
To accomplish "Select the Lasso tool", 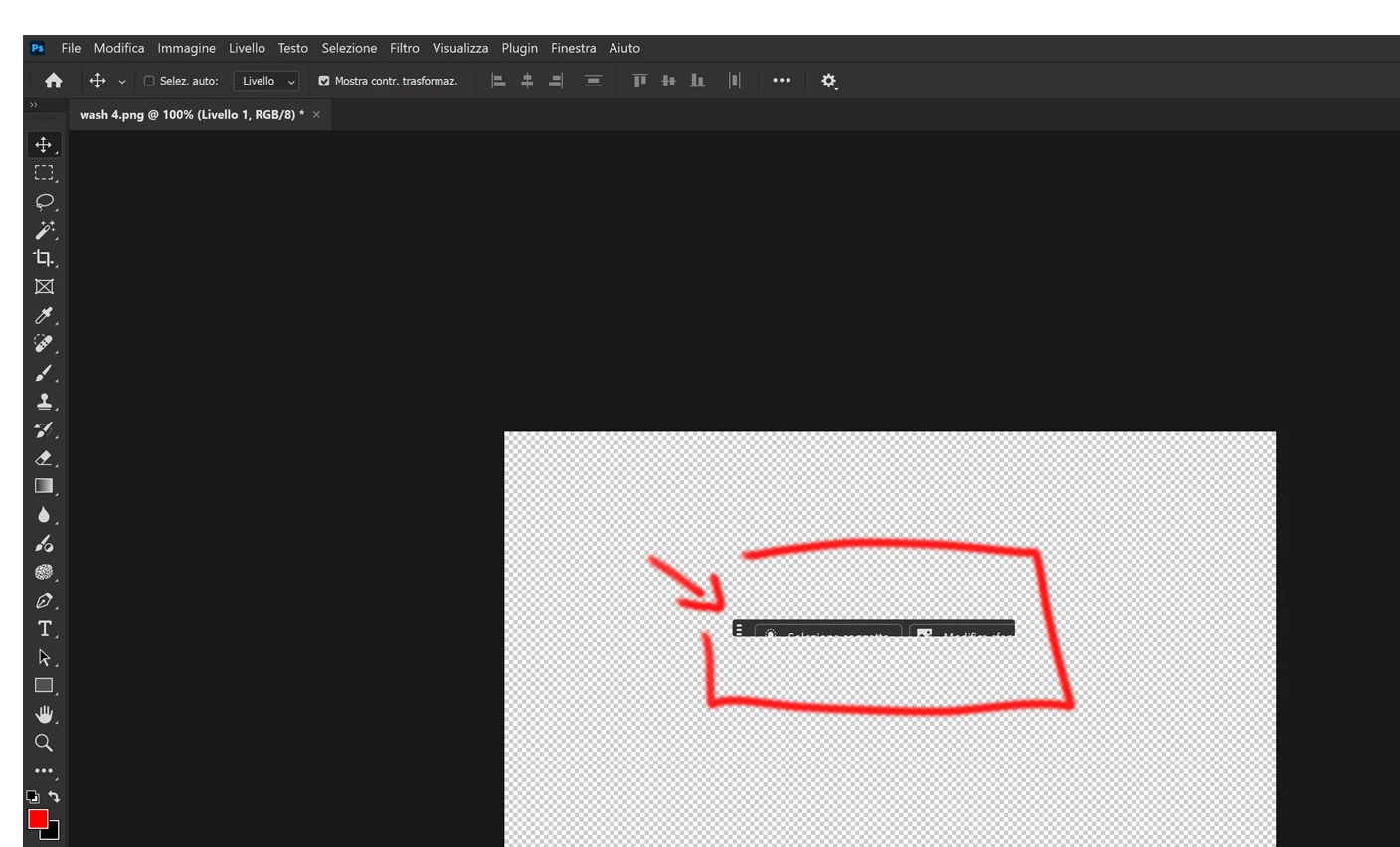I will [44, 202].
